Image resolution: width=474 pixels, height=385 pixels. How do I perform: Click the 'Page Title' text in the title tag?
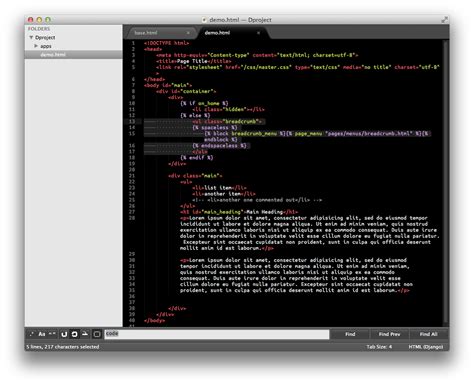pyautogui.click(x=192, y=61)
